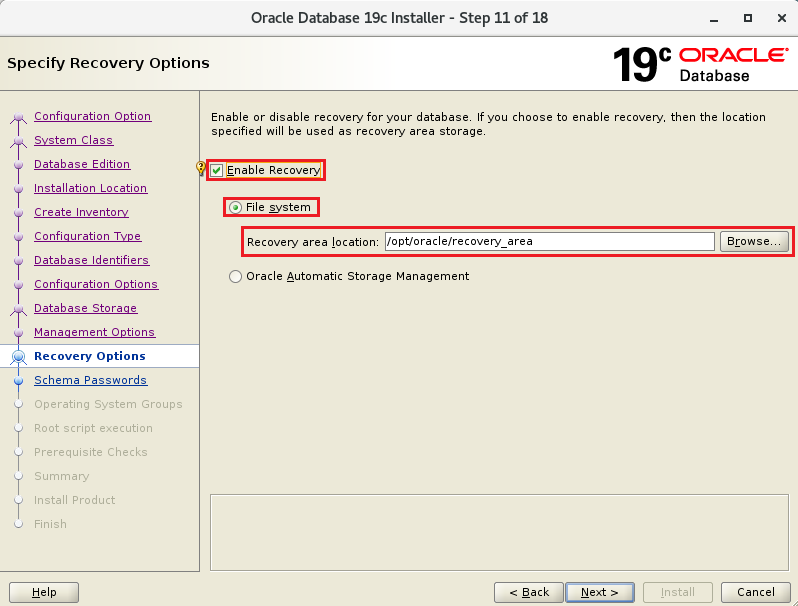The height and width of the screenshot is (606, 798).
Task: Click the Configuration Option step marker icon
Action: pyautogui.click(x=19, y=118)
